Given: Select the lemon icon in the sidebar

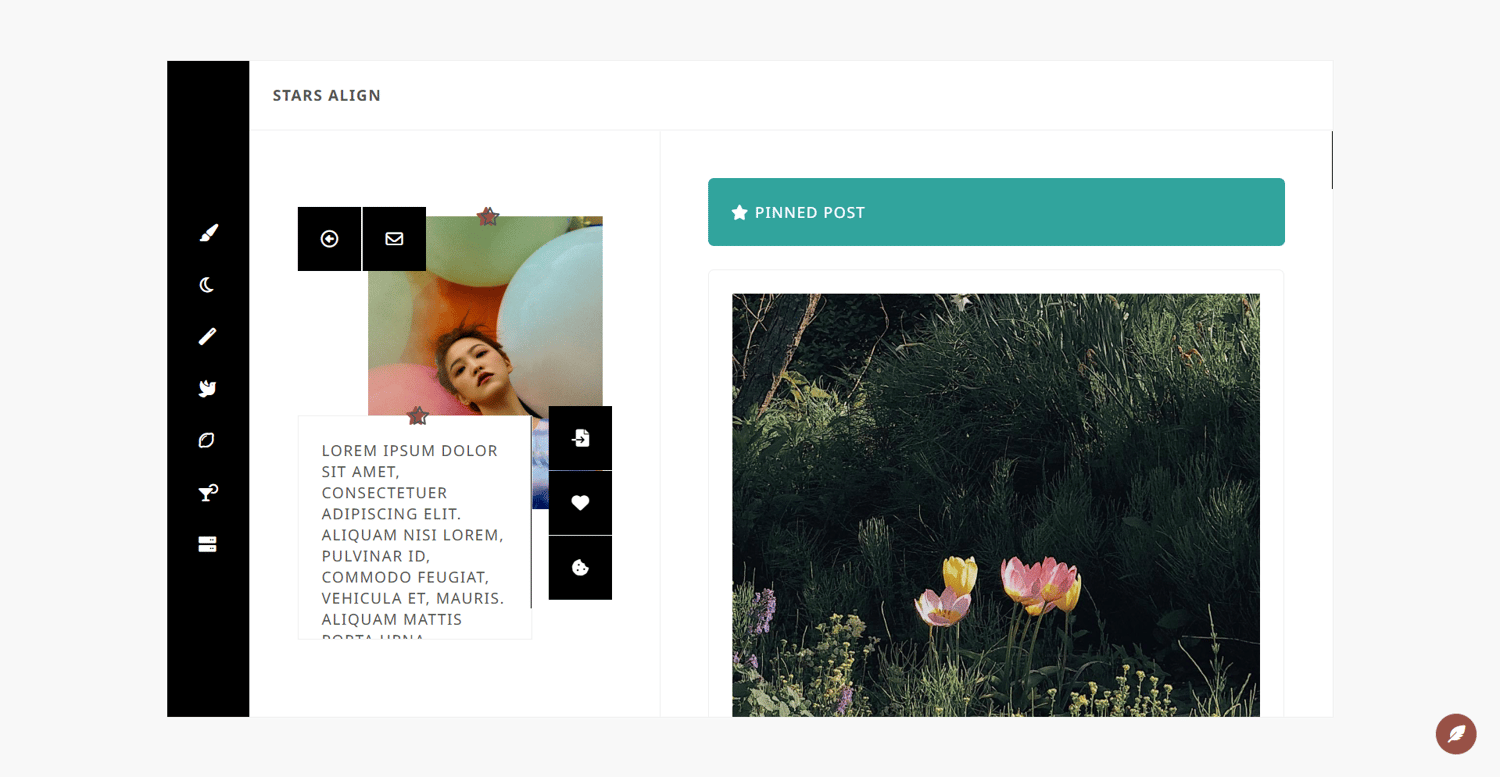Looking at the screenshot, I should [207, 441].
